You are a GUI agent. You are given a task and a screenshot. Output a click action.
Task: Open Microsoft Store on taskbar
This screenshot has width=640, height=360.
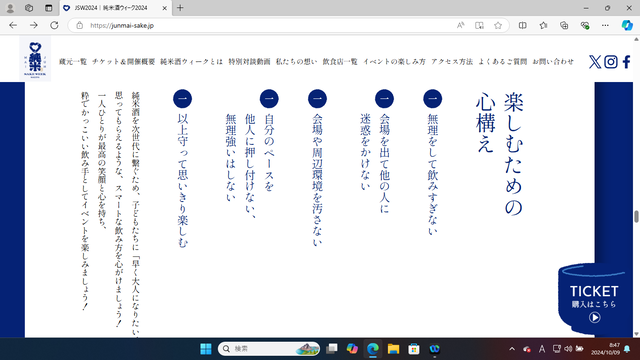(414, 349)
